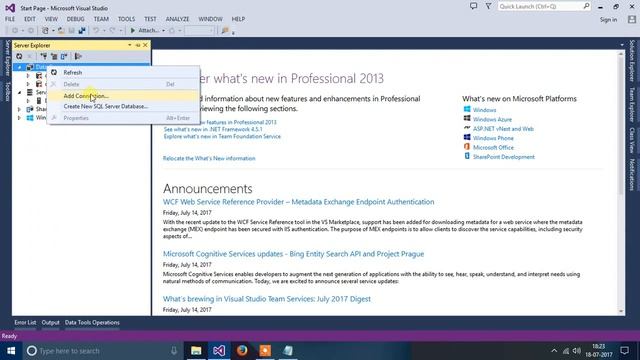640x360 pixels.
Task: Click Relocate the What's New information
Action: (x=209, y=158)
